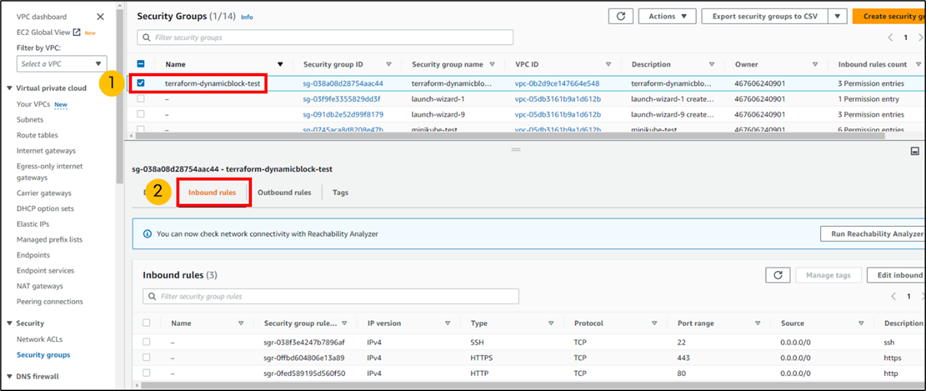Collapse the Virtual private cloud section
Image resolution: width=926 pixels, height=391 pixels.
[10, 88]
